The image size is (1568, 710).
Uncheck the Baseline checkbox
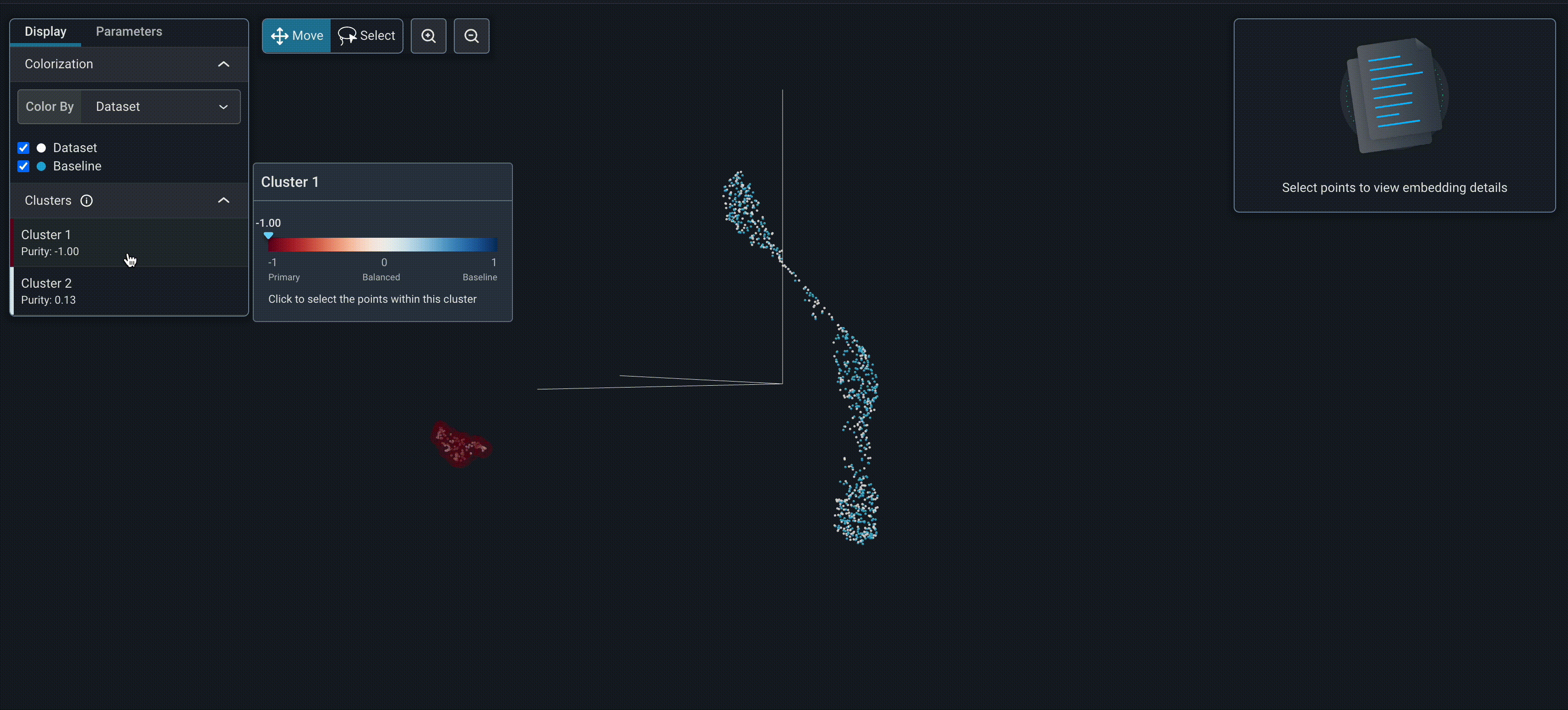pos(23,166)
